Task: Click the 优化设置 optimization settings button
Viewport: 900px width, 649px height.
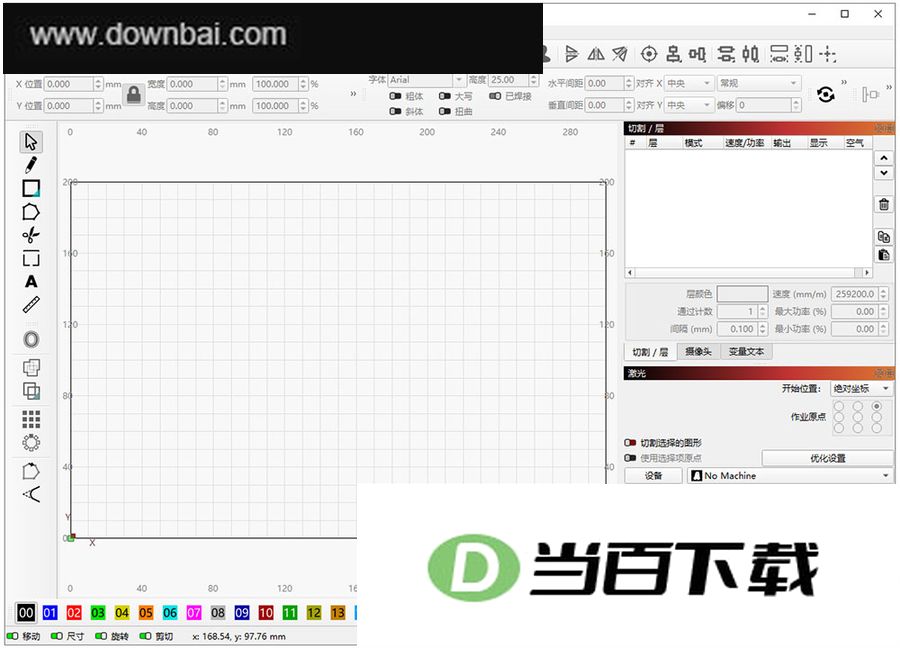Action: pos(827,458)
